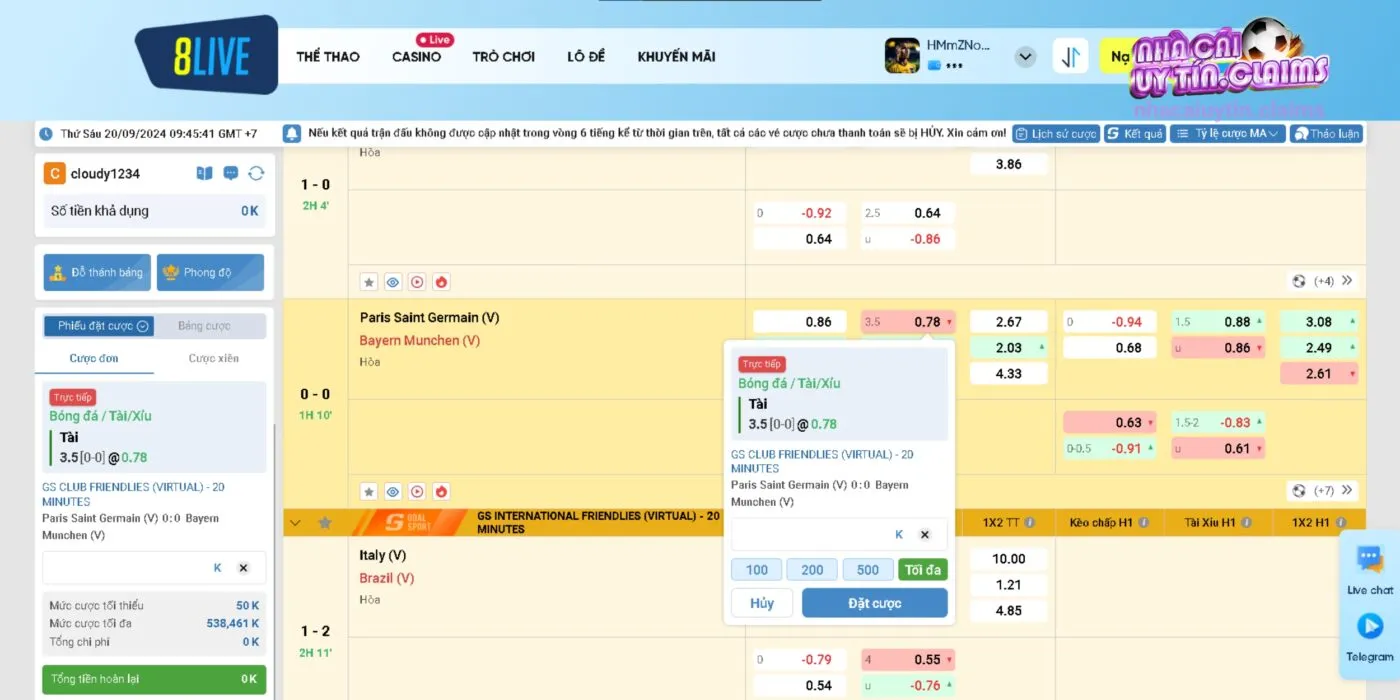Click the flame icon under the PSG match

coord(442,491)
